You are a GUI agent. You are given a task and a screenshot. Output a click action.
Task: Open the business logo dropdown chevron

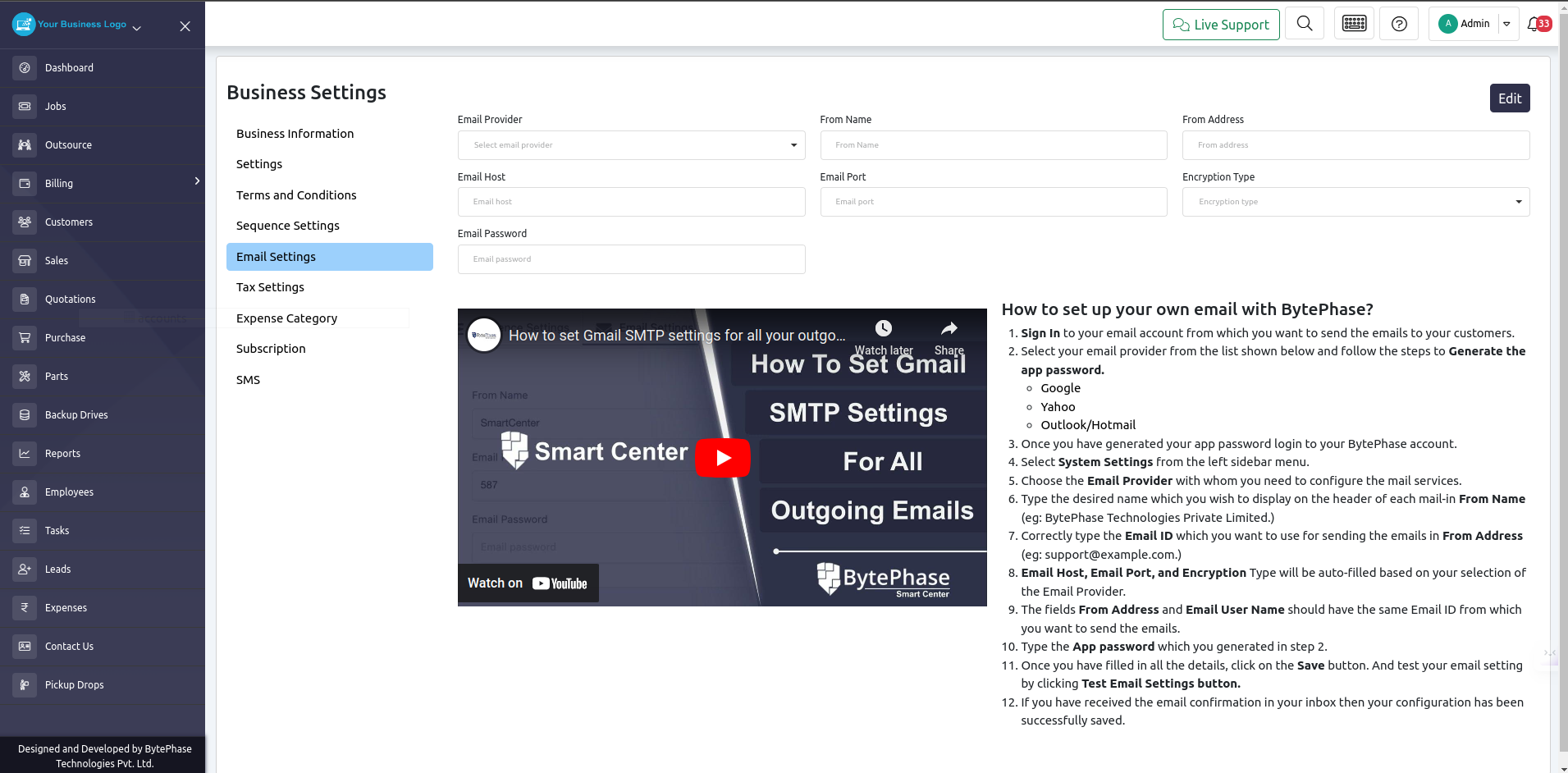[137, 28]
